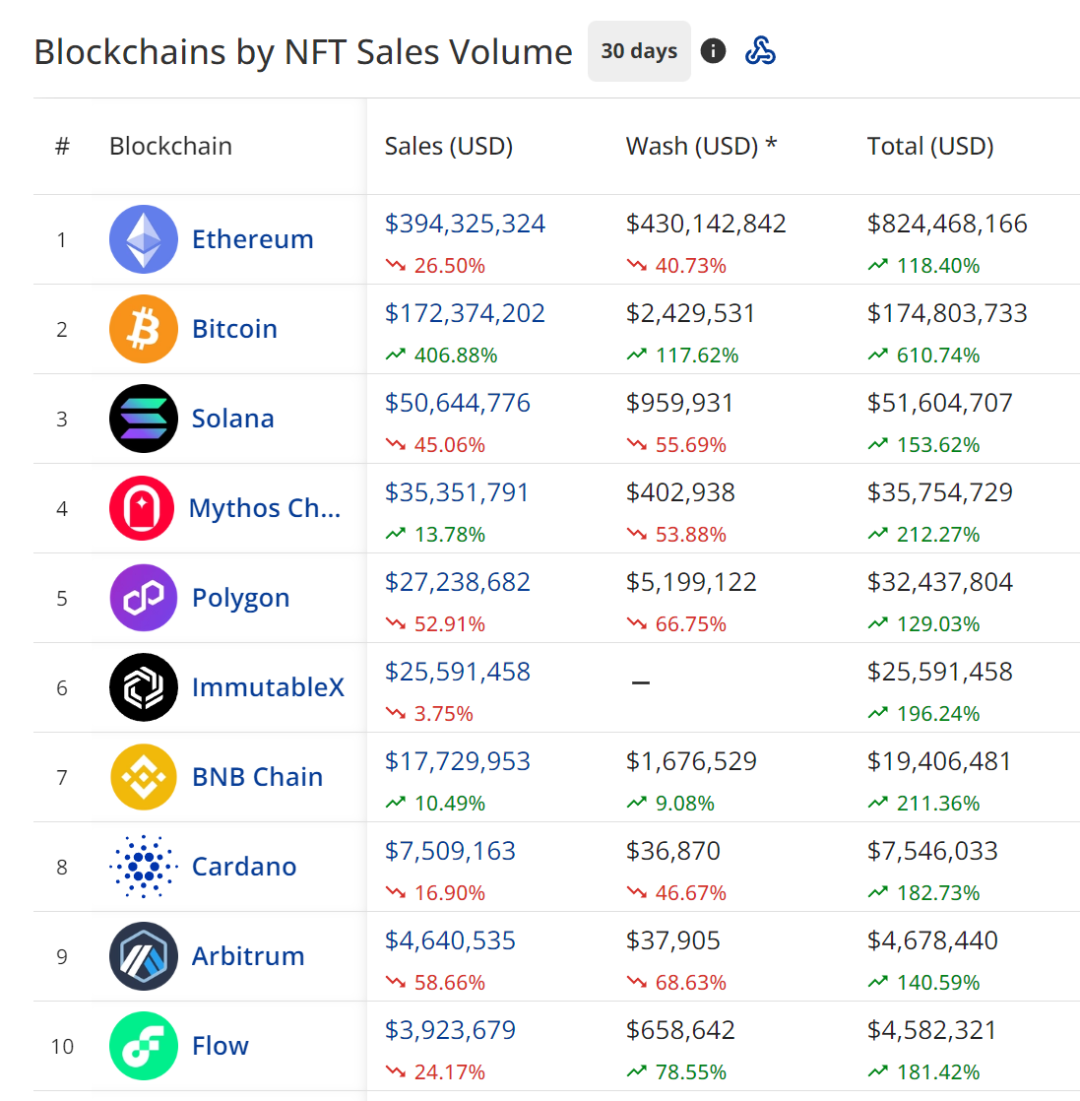Open the info icon beside 30 days
This screenshot has width=1080, height=1101.
pos(713,51)
